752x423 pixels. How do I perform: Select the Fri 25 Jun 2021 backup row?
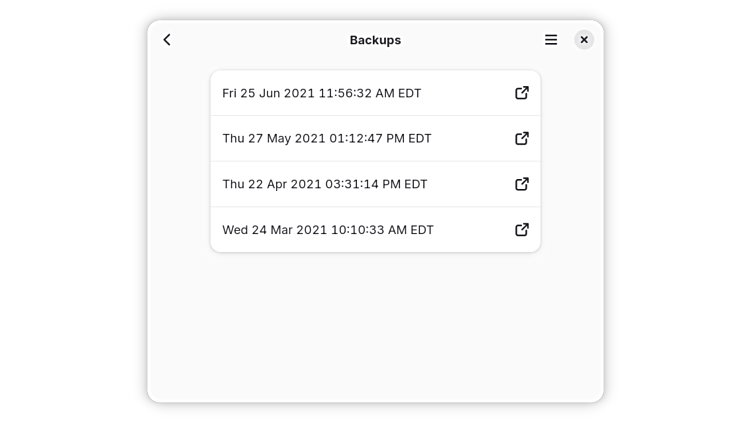(x=360, y=93)
